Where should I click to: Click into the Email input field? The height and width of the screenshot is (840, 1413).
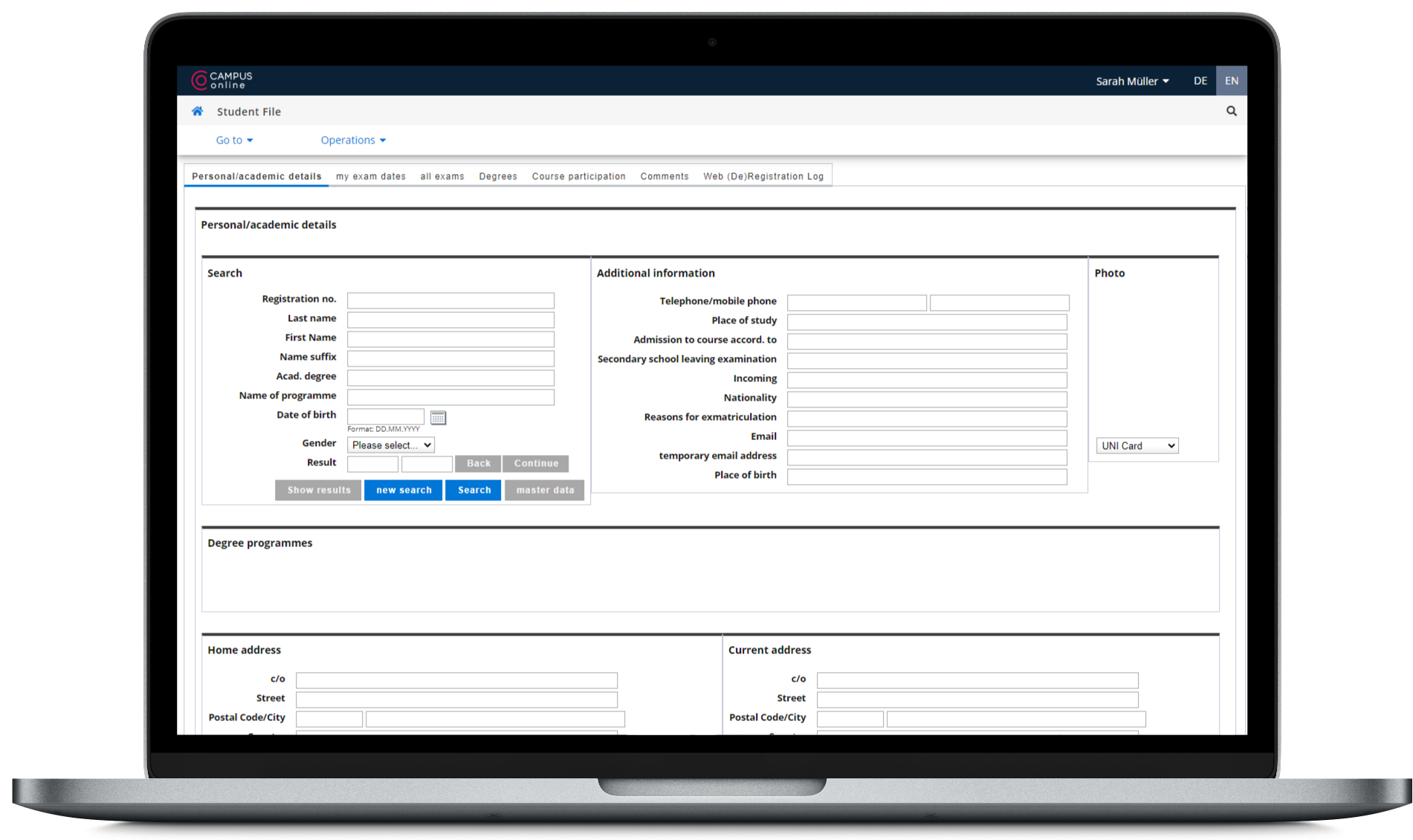point(926,438)
